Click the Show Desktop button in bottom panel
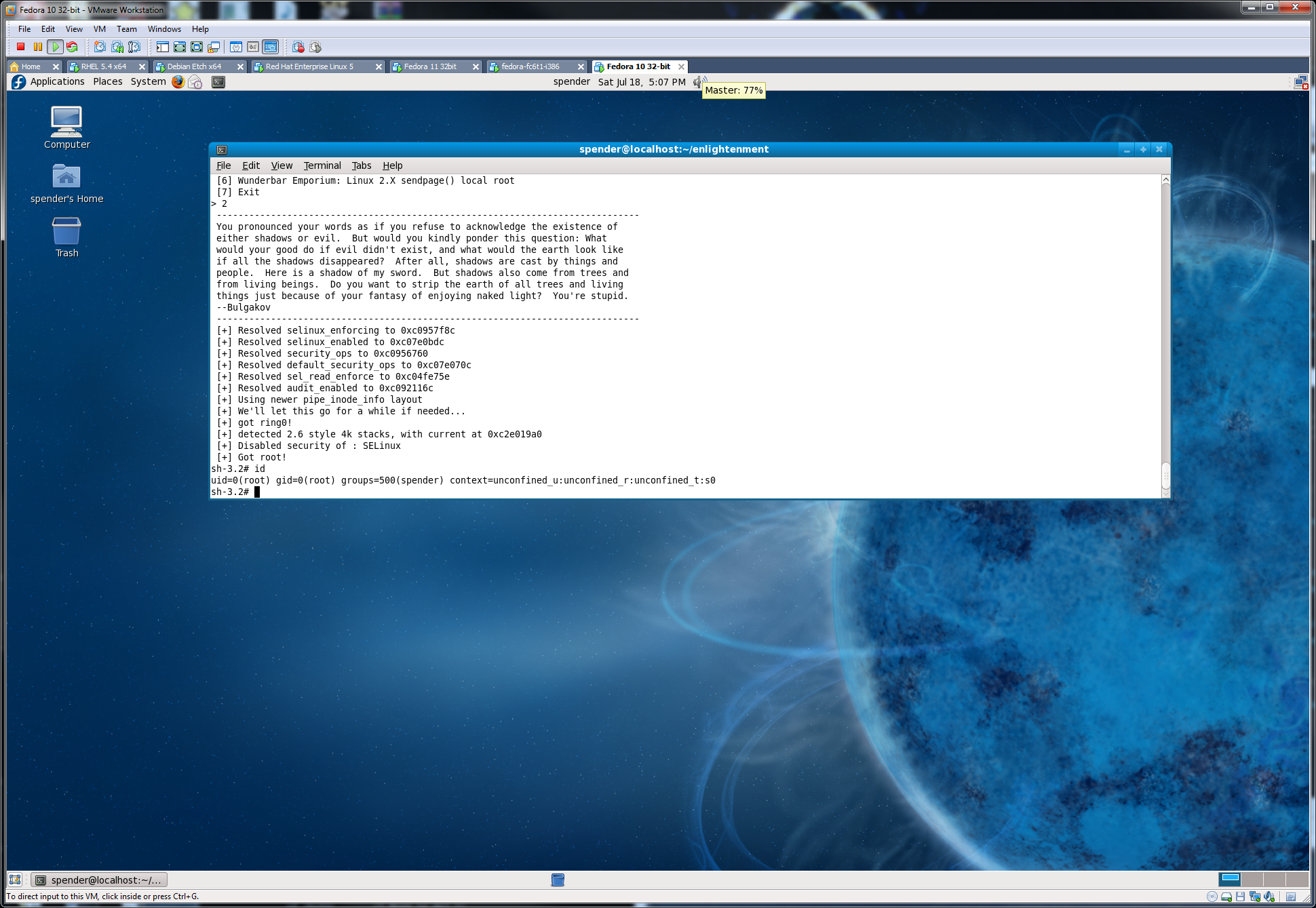This screenshot has height=908, width=1316. 16,880
